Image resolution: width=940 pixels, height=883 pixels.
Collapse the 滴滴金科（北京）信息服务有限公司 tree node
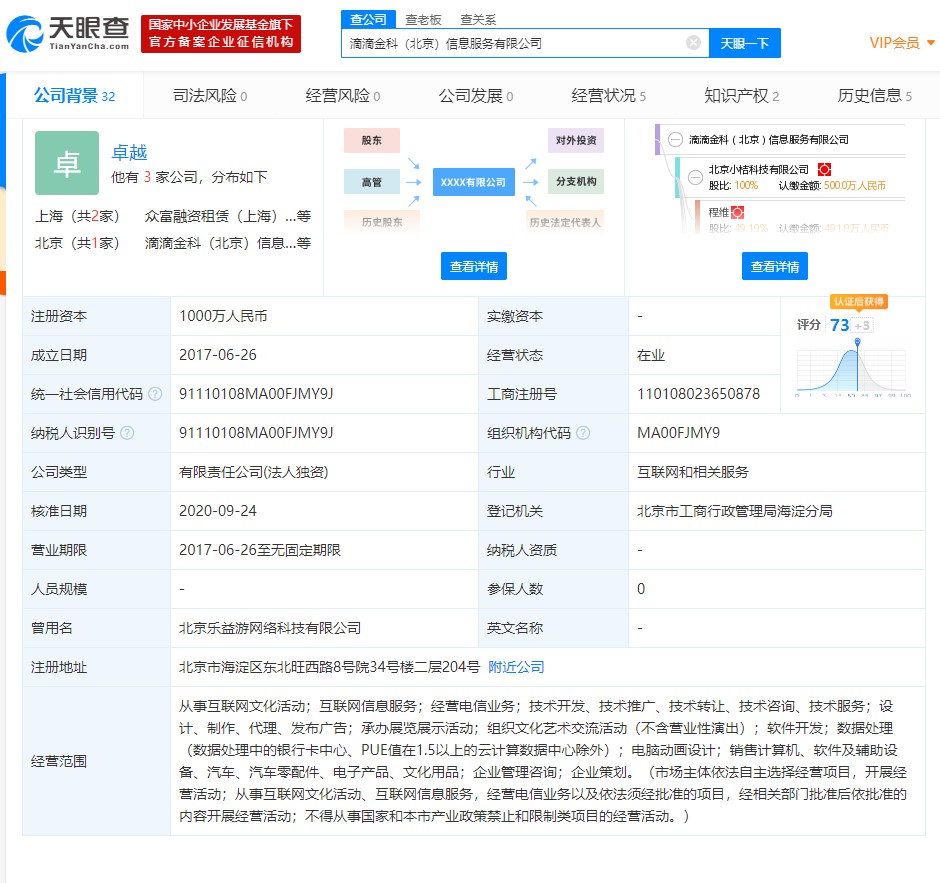(x=675, y=140)
